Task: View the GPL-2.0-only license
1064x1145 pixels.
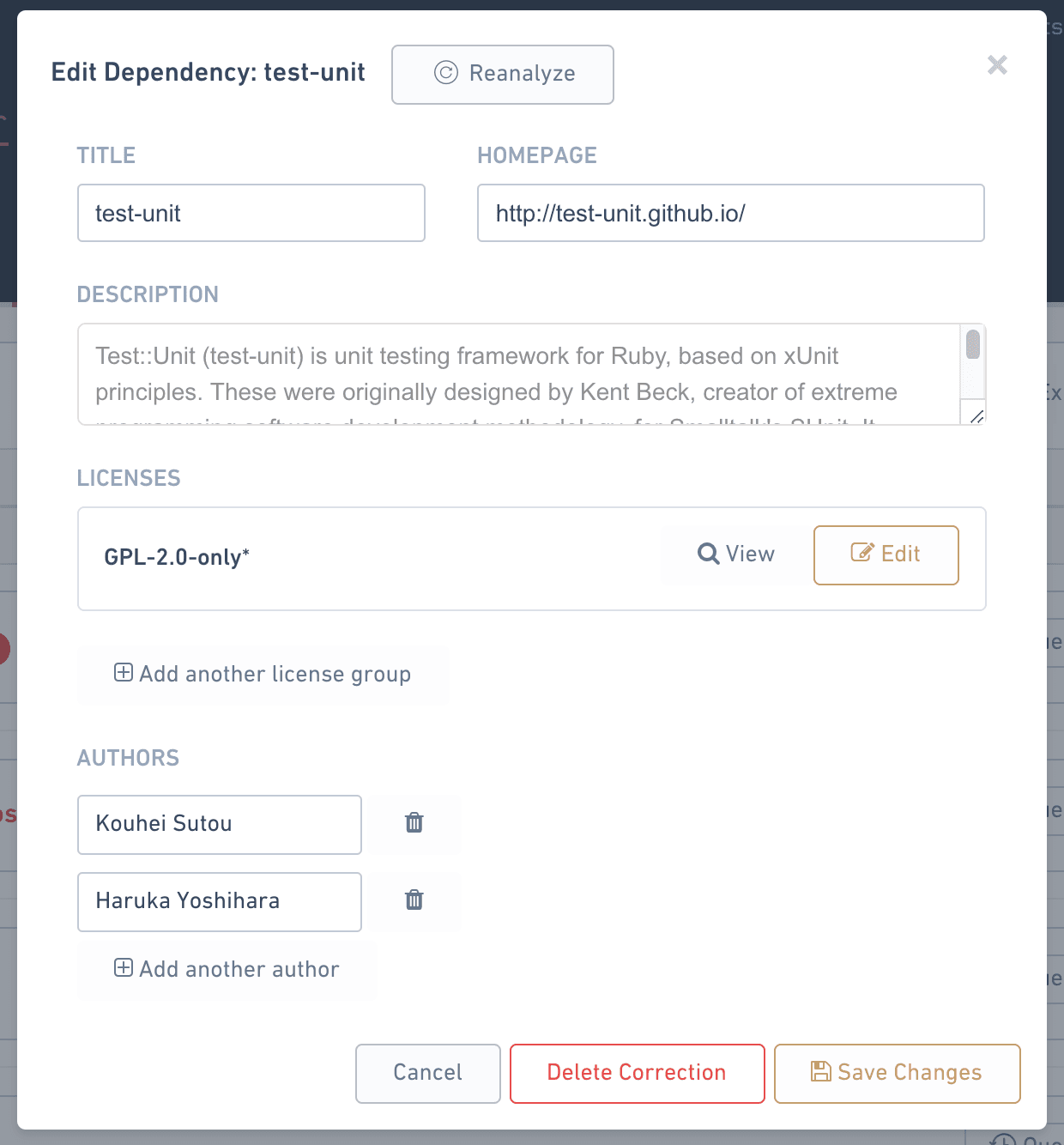Action: point(736,554)
